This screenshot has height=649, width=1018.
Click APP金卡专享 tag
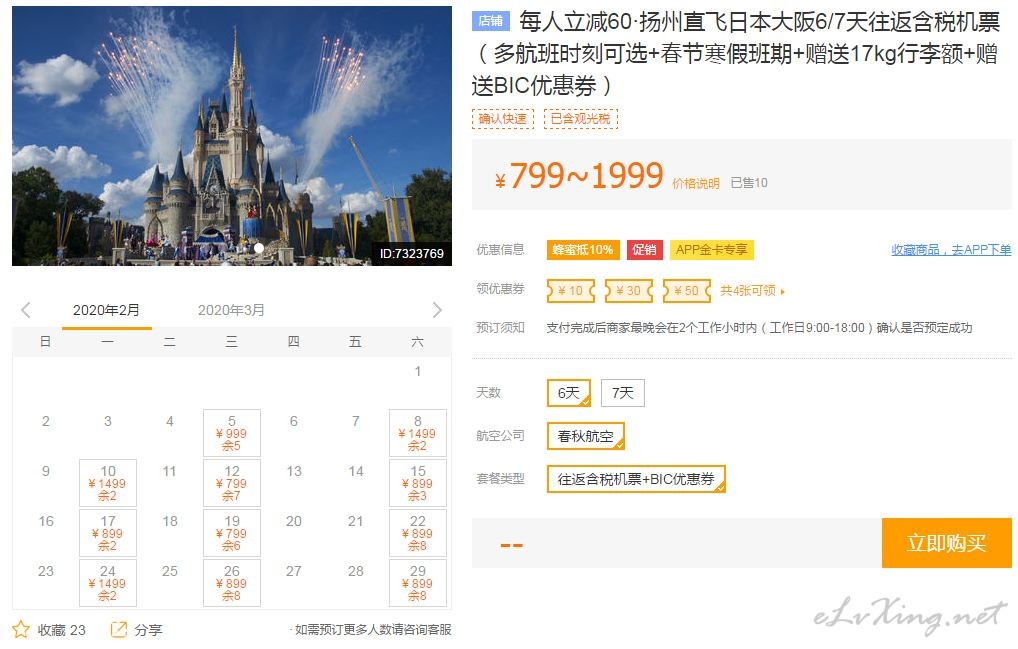tap(712, 250)
